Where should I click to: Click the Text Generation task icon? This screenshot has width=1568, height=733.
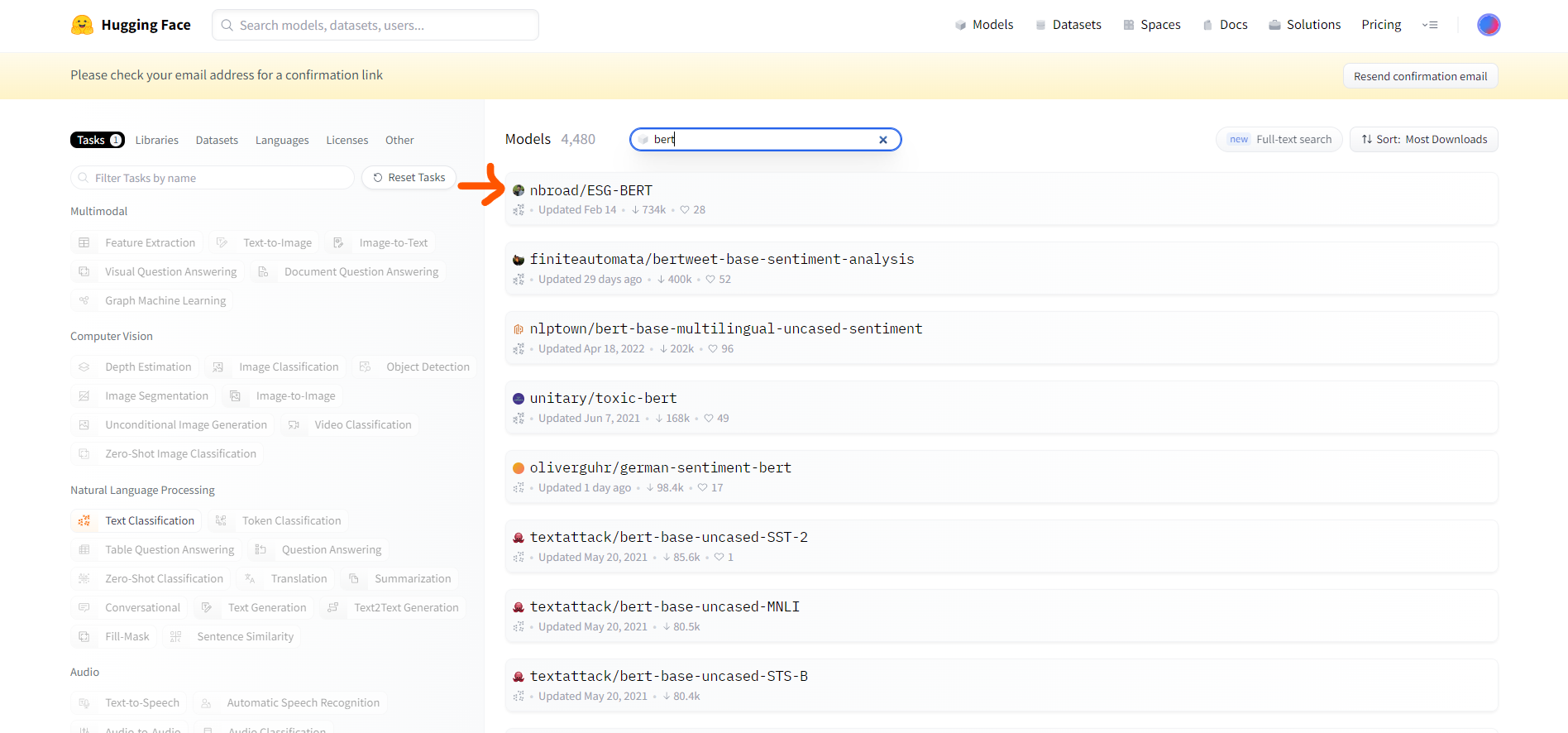207,607
